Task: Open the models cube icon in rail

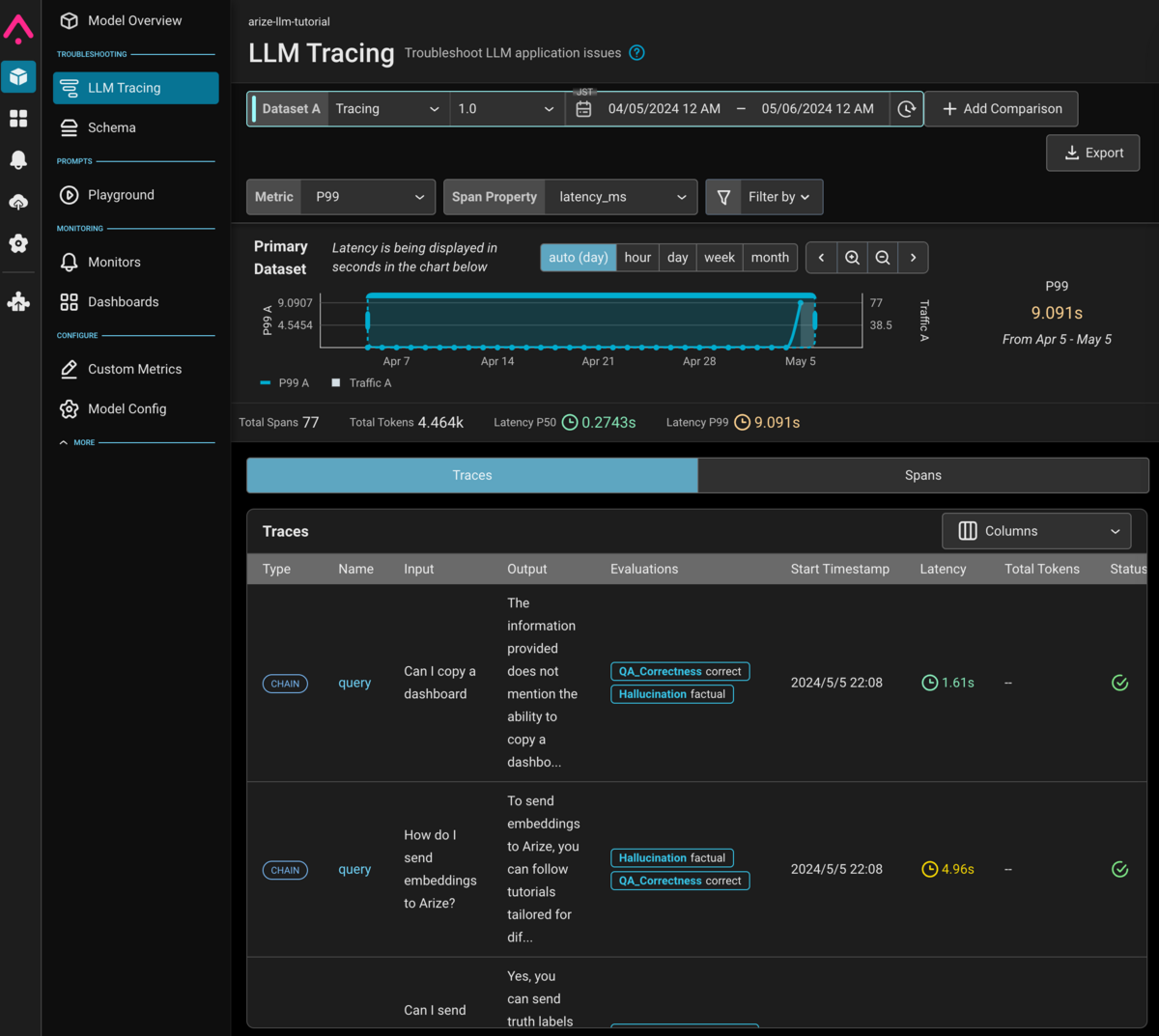Action: click(18, 76)
